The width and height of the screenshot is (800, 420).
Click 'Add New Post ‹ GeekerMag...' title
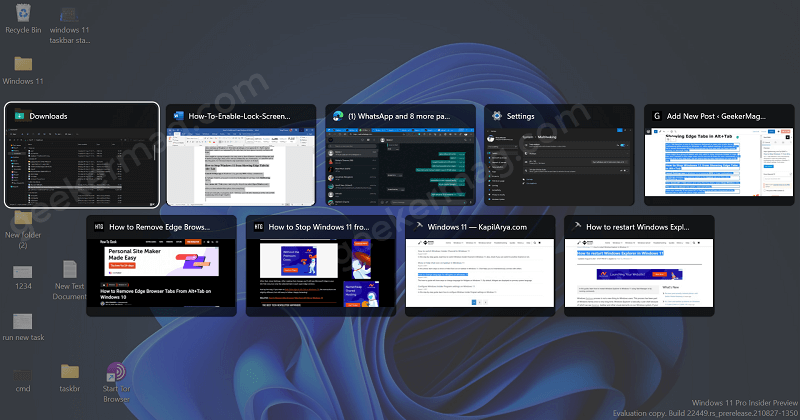click(x=716, y=116)
